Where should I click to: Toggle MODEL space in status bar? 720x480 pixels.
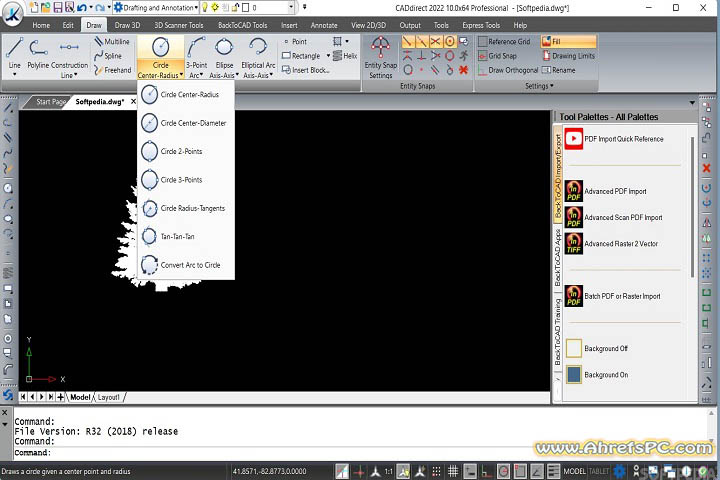coord(574,471)
